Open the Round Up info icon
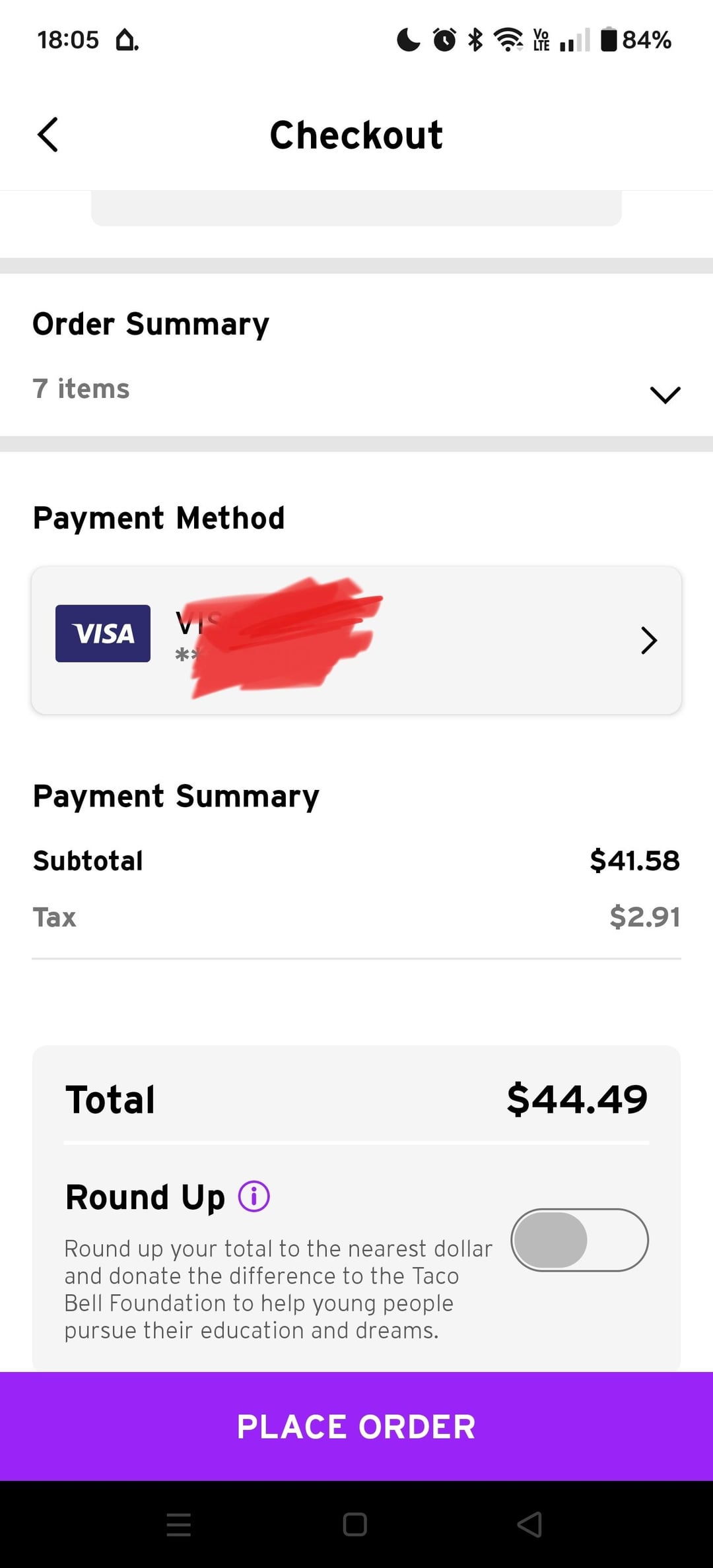Viewport: 713px width, 1568px height. coord(254,1196)
